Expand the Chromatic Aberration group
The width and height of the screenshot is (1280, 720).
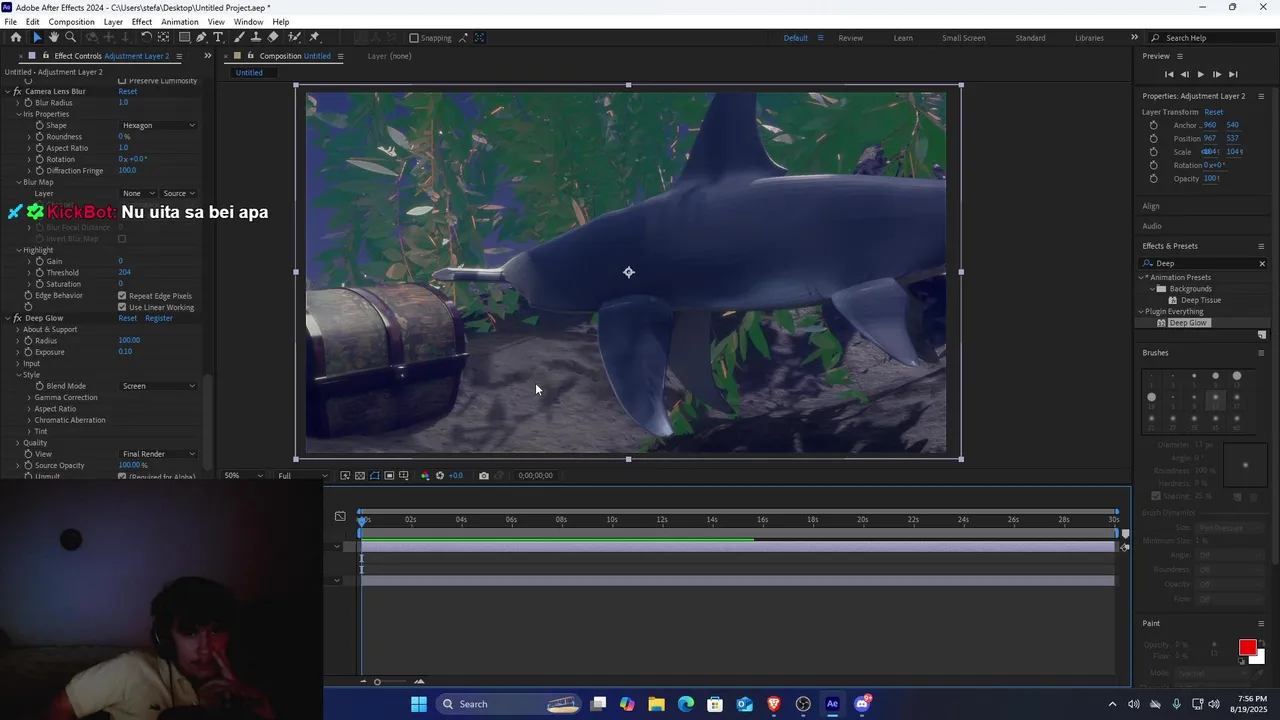(29, 420)
